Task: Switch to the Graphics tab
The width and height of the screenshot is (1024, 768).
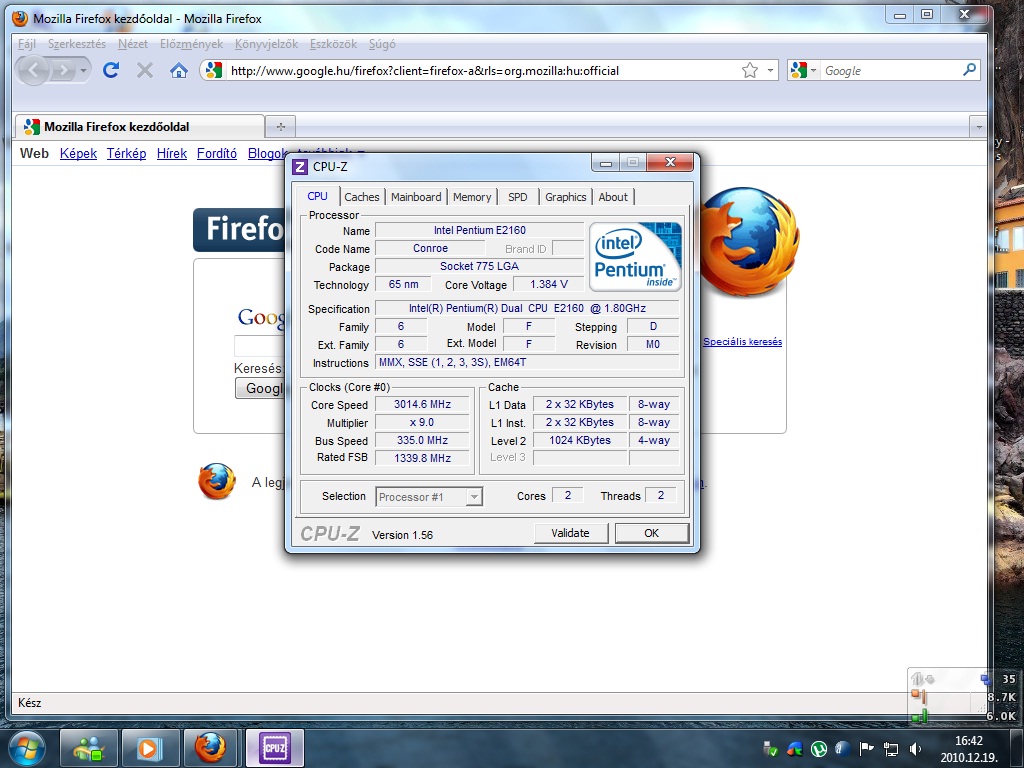Action: coord(566,197)
